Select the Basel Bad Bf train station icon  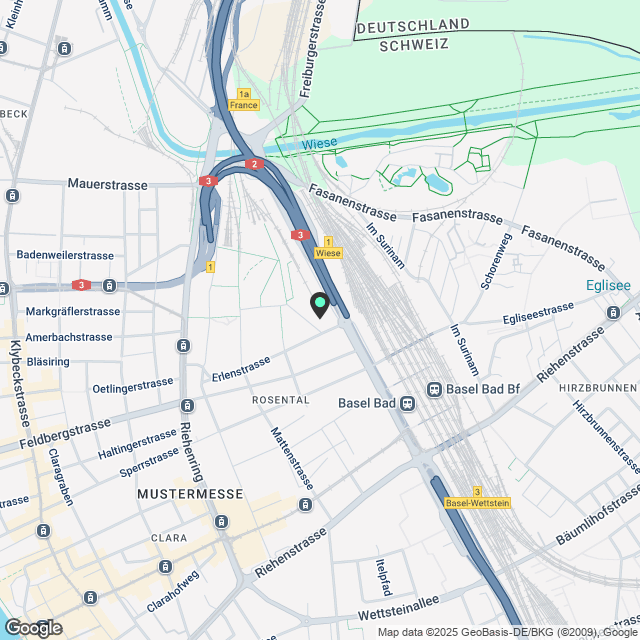pos(434,389)
